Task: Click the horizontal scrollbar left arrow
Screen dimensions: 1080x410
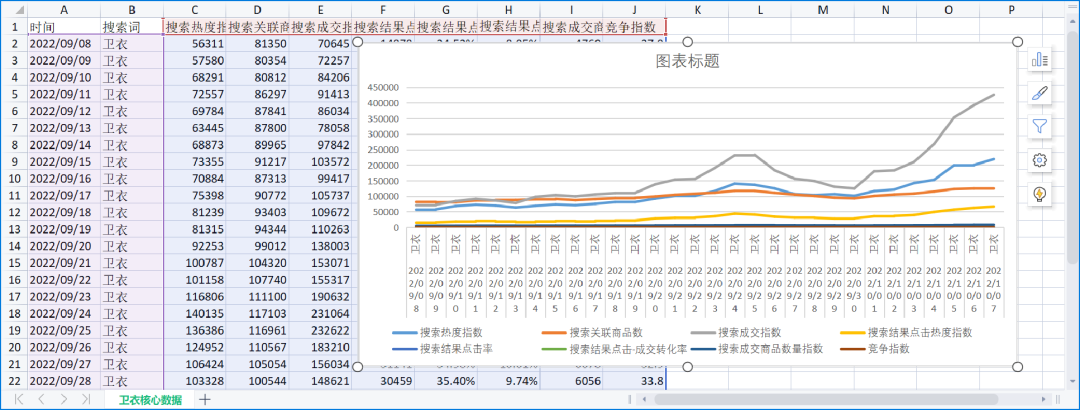Action: [x=643, y=399]
